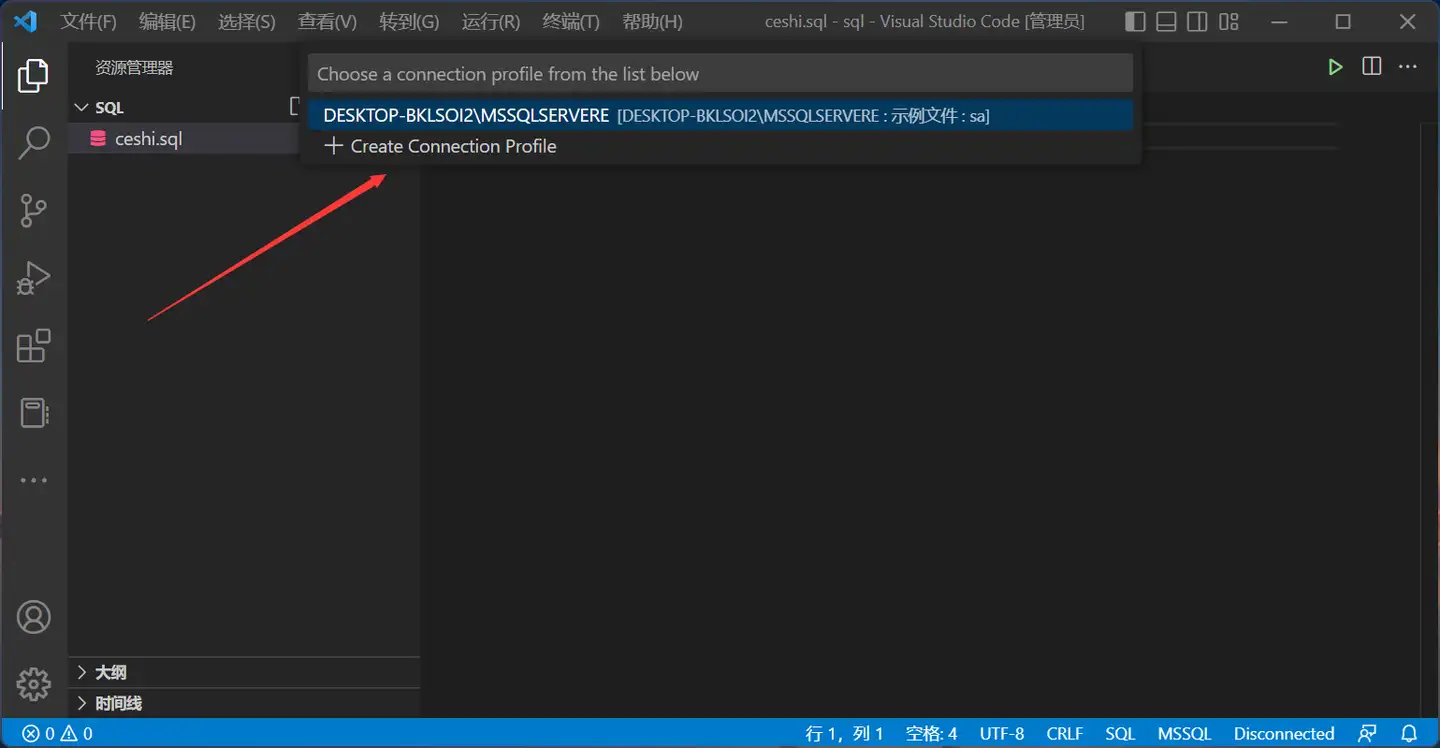Open the Manage gear icon
1440x748 pixels.
tap(33, 685)
